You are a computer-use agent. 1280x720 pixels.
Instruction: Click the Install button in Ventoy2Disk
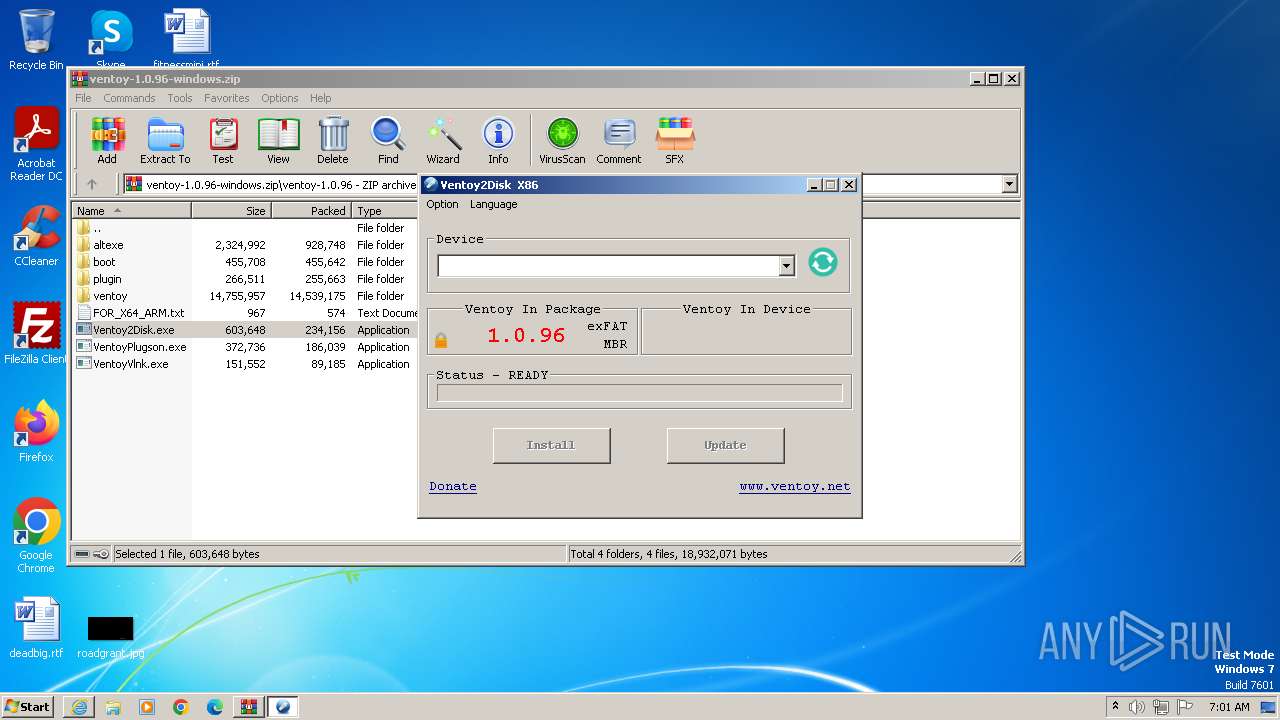pos(551,445)
